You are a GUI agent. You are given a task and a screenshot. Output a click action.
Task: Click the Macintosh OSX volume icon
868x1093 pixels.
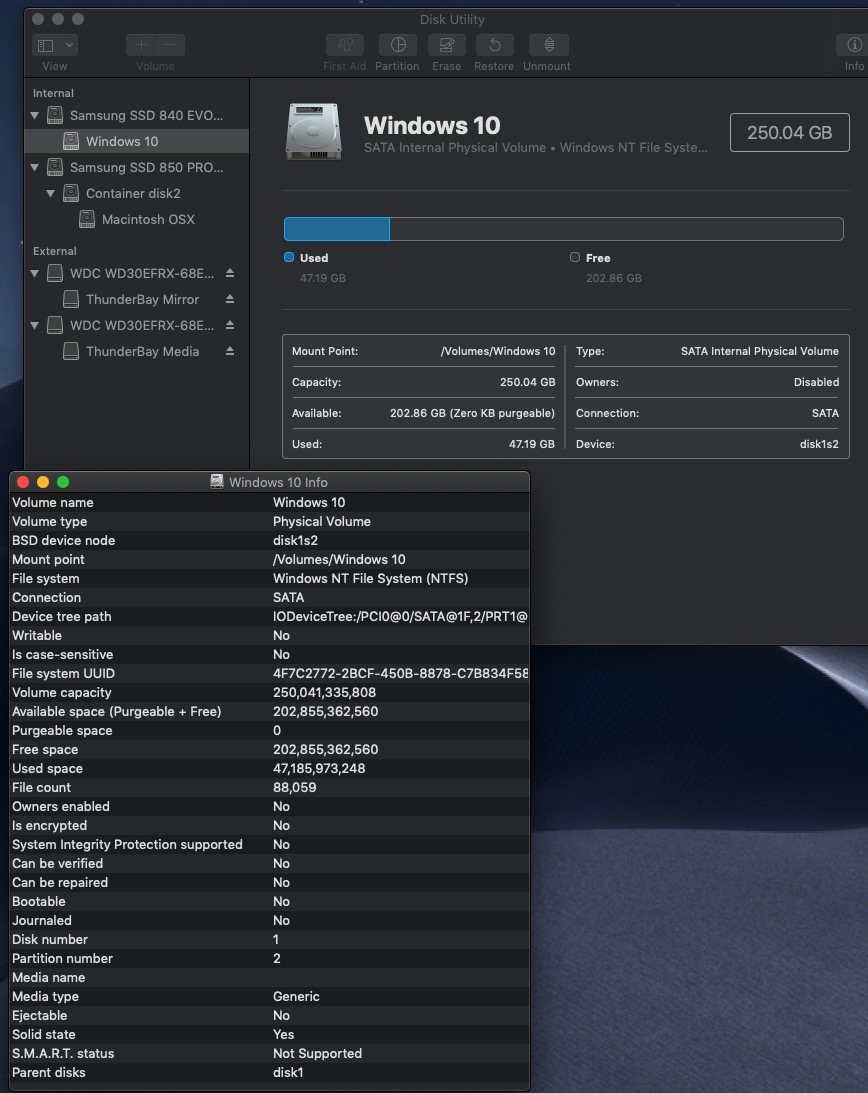[x=86, y=220]
